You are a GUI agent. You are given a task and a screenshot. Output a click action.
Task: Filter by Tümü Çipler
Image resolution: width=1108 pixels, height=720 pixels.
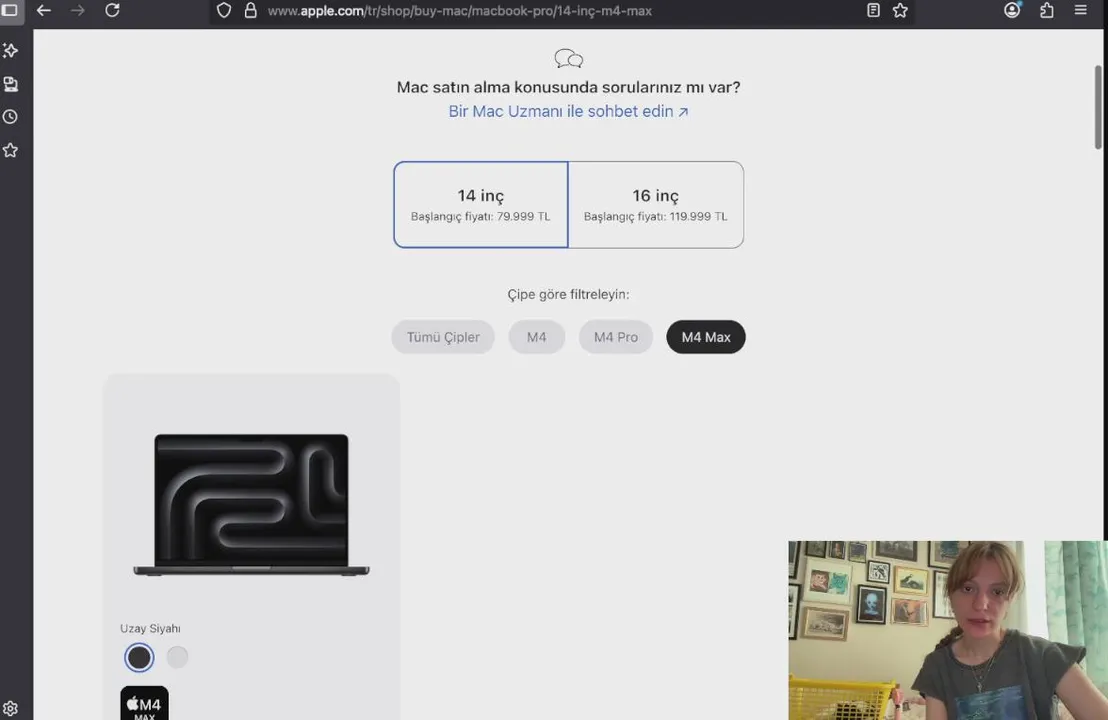[x=443, y=337]
